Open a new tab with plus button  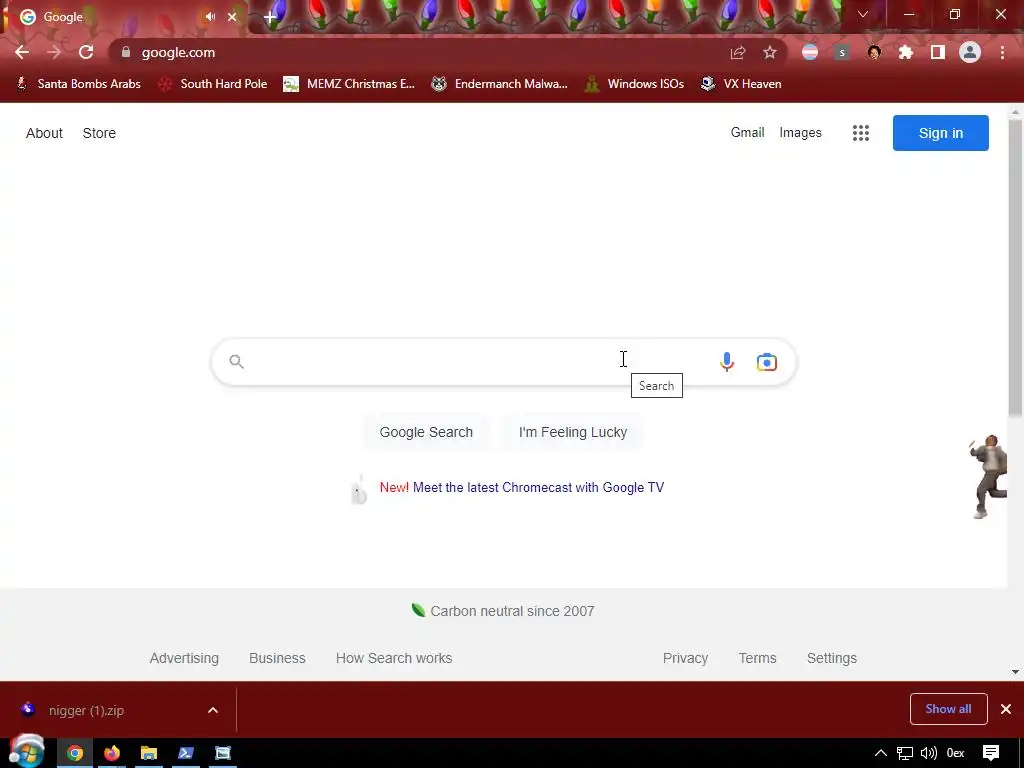click(x=270, y=17)
